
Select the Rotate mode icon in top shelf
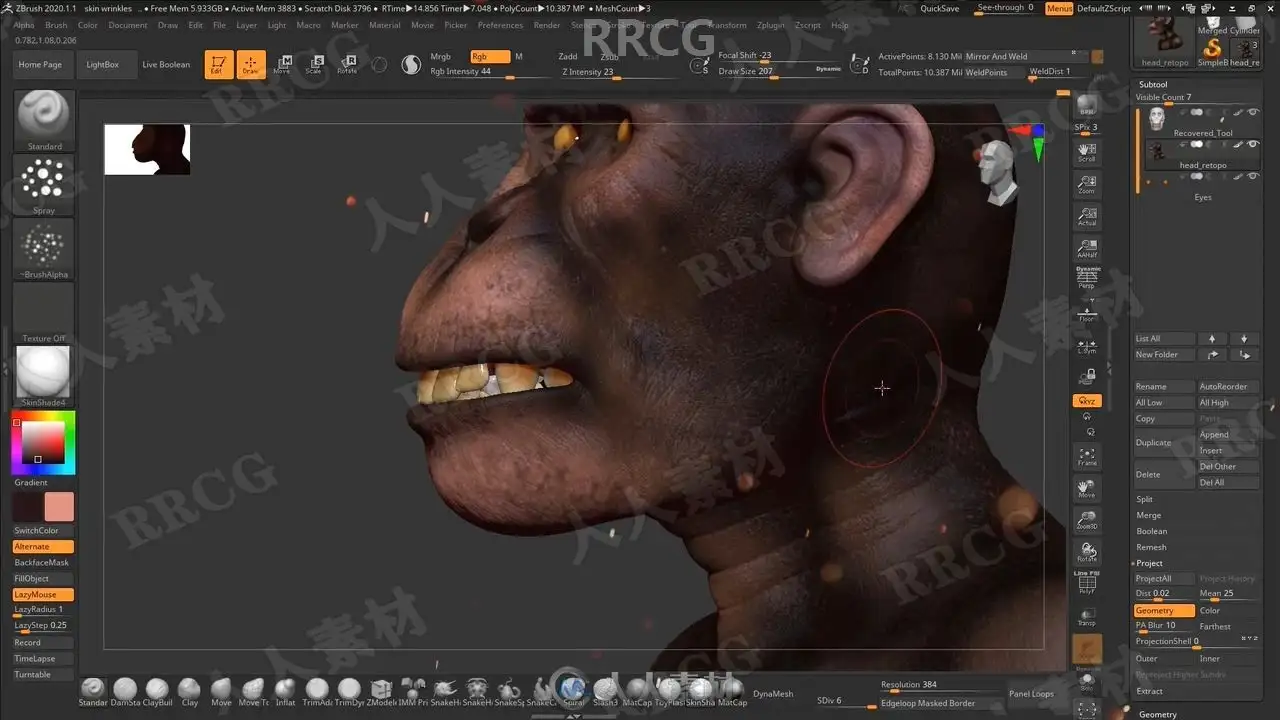pos(347,64)
